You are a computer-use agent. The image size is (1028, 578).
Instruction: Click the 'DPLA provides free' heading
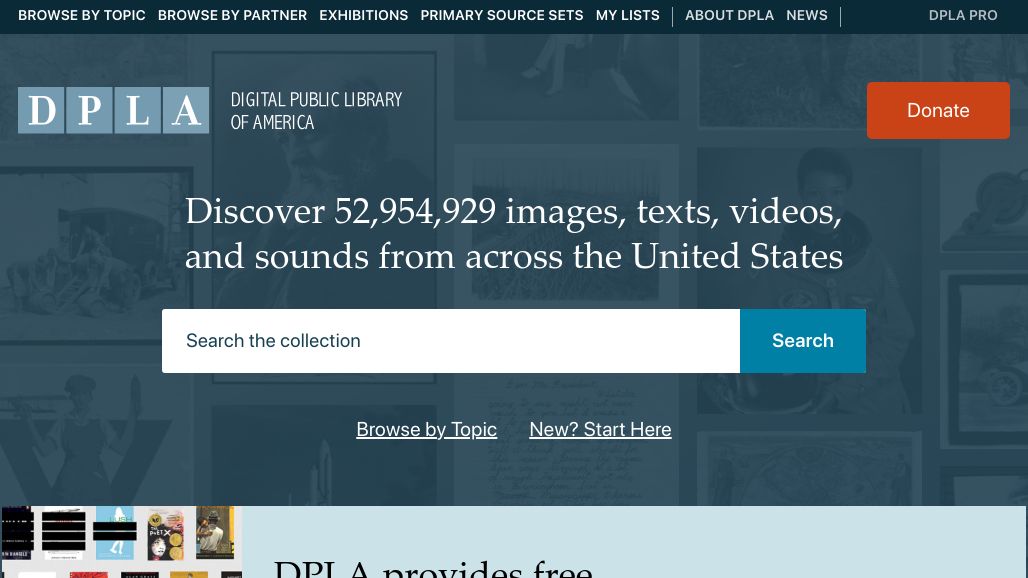(433, 568)
